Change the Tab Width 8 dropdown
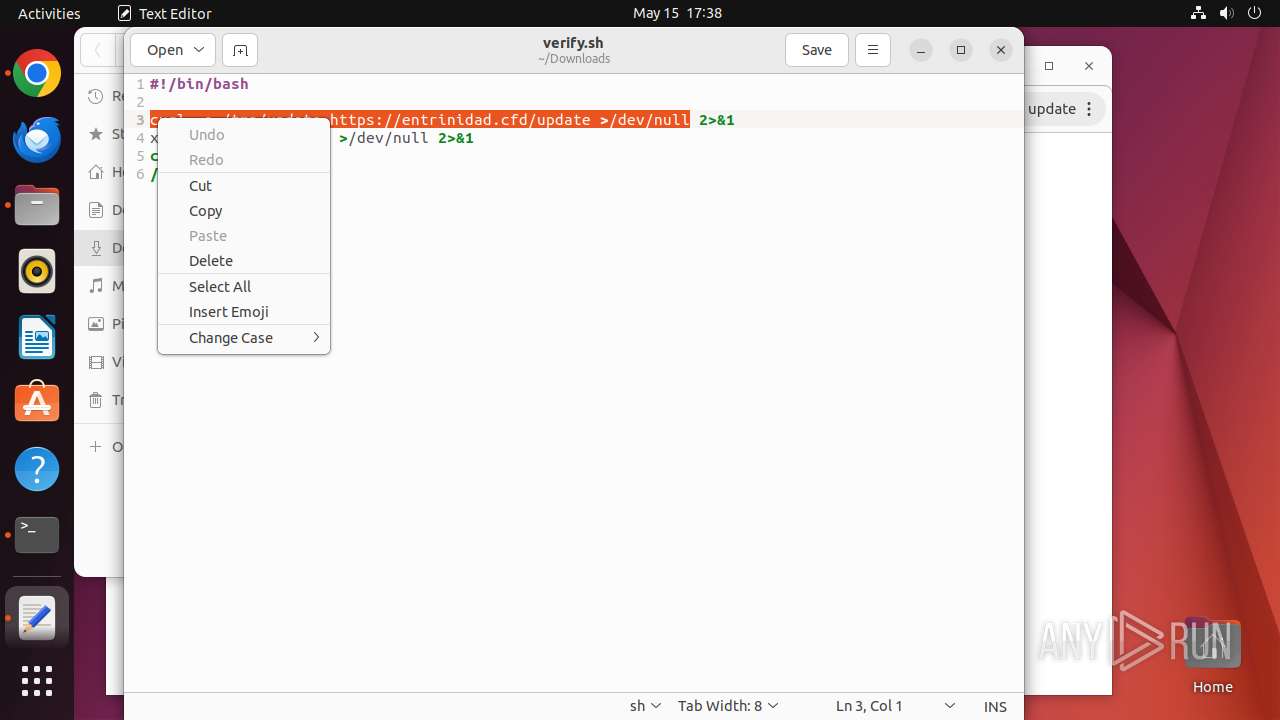1280x720 pixels. click(728, 706)
